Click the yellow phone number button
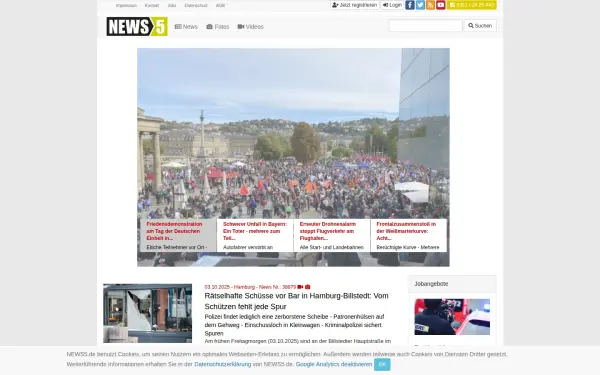 472,5
